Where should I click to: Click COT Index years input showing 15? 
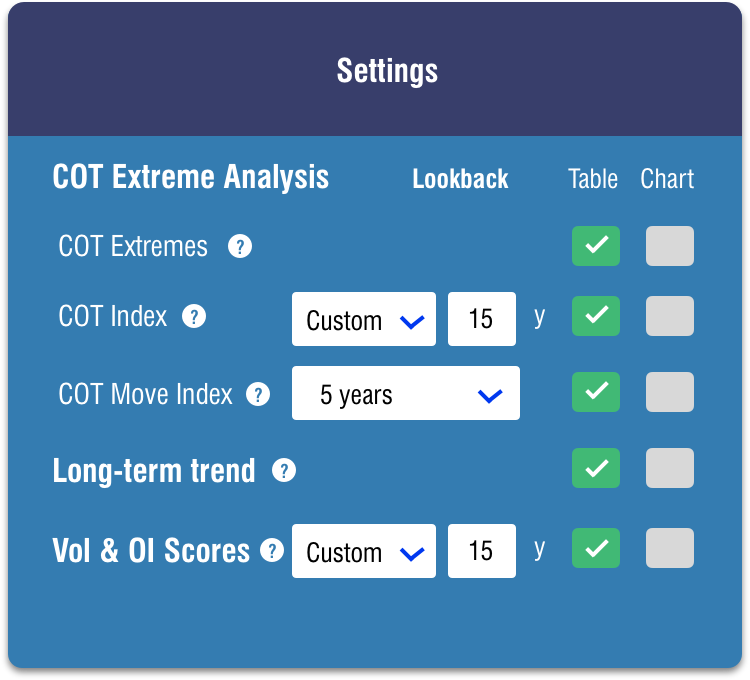pyautogui.click(x=482, y=319)
